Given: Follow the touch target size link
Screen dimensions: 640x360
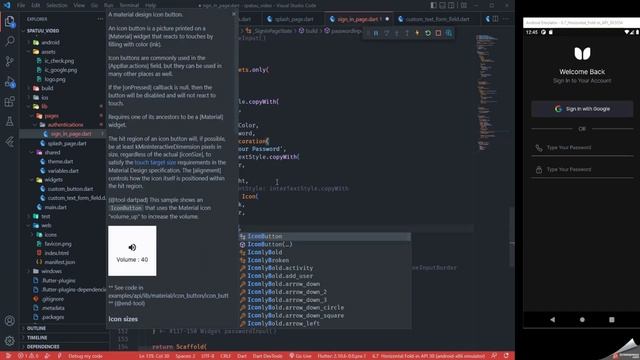Looking at the screenshot, I should [x=155, y=162].
